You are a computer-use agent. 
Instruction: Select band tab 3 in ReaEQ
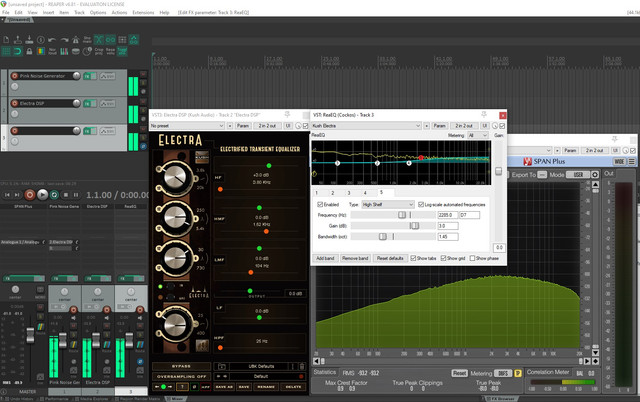[349, 193]
